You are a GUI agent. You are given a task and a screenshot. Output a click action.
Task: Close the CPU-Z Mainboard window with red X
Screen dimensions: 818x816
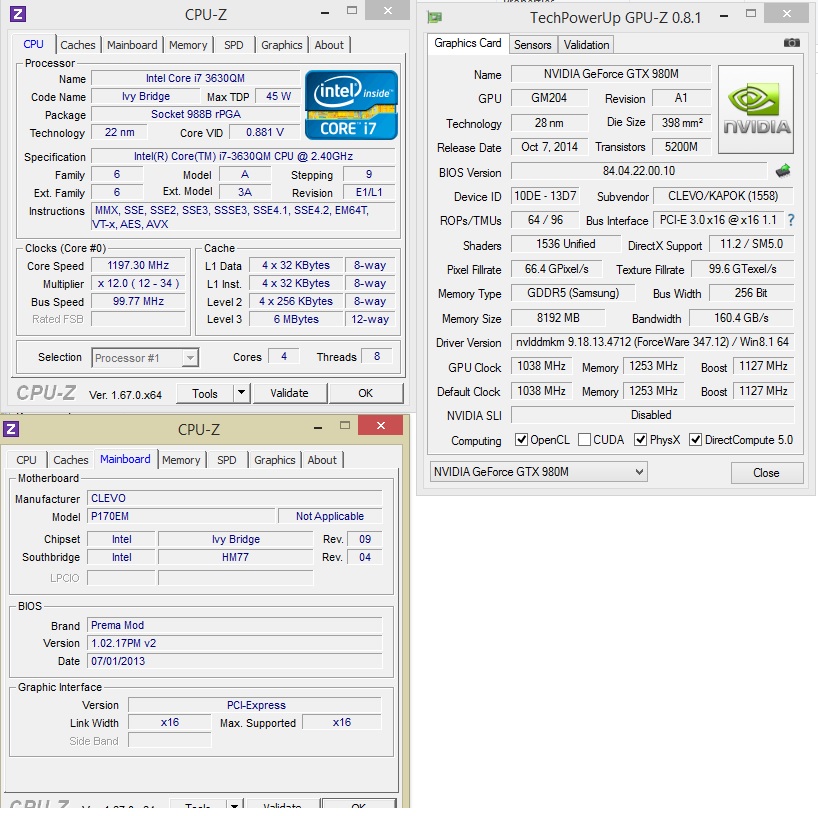pos(381,425)
